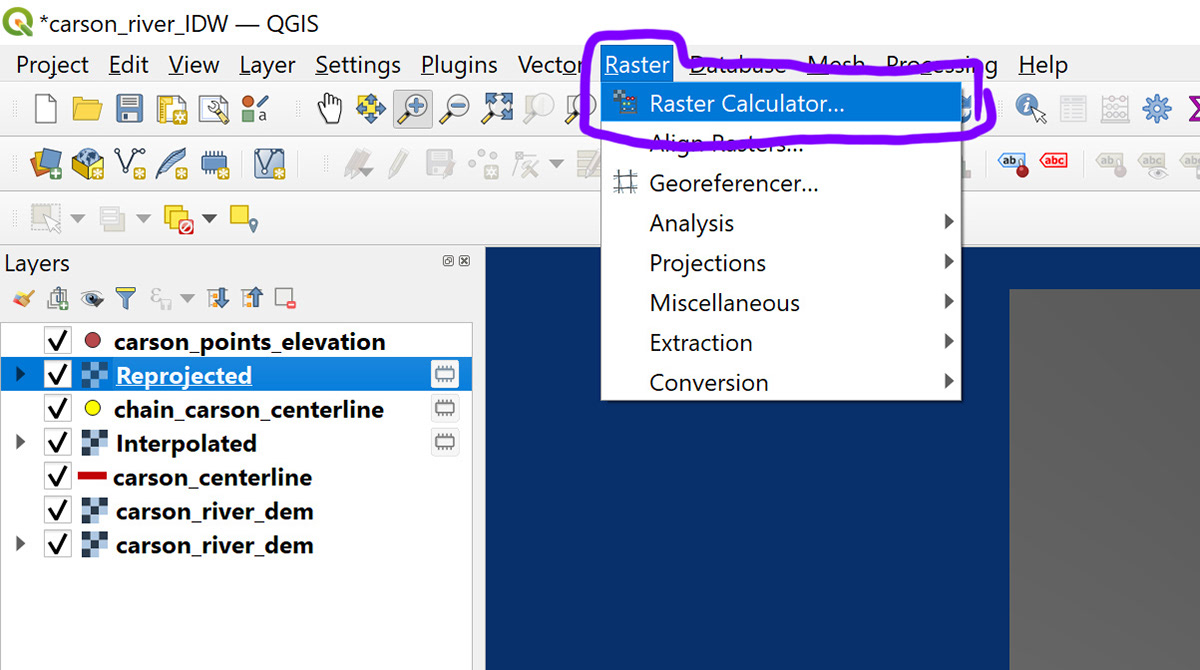The image size is (1200, 670).
Task: Click the Zoom Full extent icon
Action: [498, 108]
